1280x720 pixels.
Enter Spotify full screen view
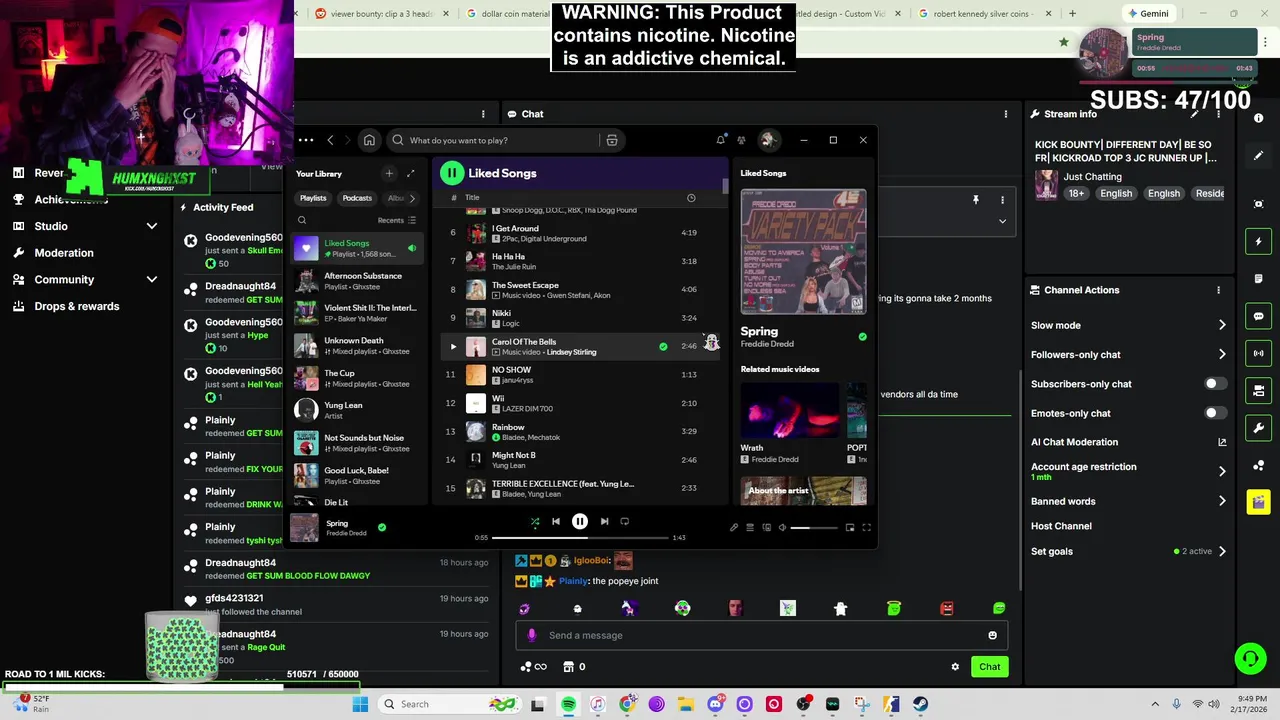click(x=866, y=527)
